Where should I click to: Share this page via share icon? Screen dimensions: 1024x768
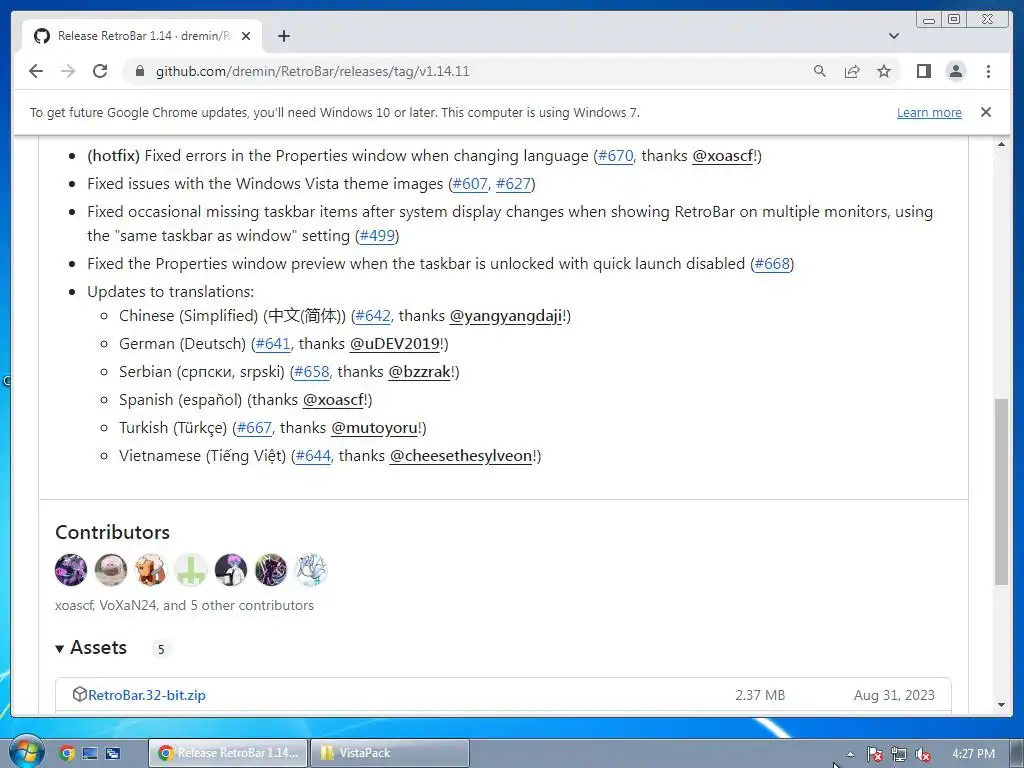pos(852,71)
